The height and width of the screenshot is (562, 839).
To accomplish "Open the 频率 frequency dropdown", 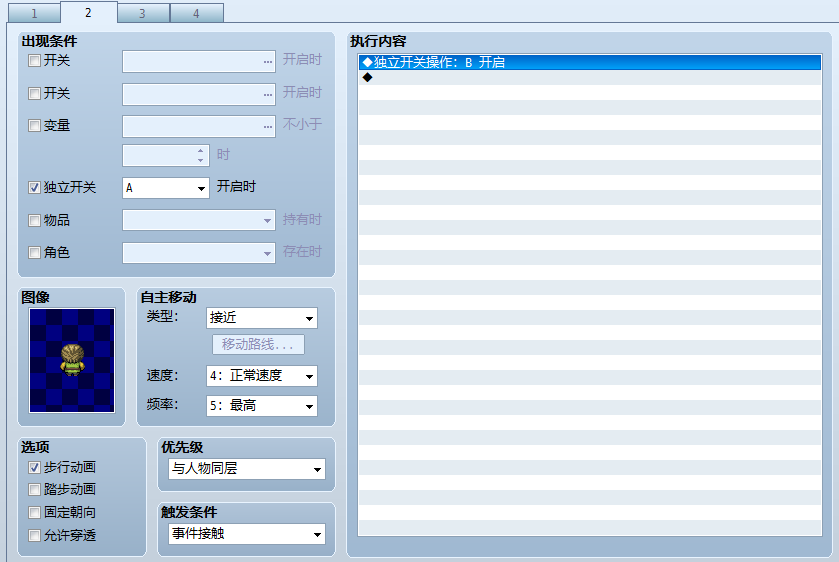I will [262, 406].
